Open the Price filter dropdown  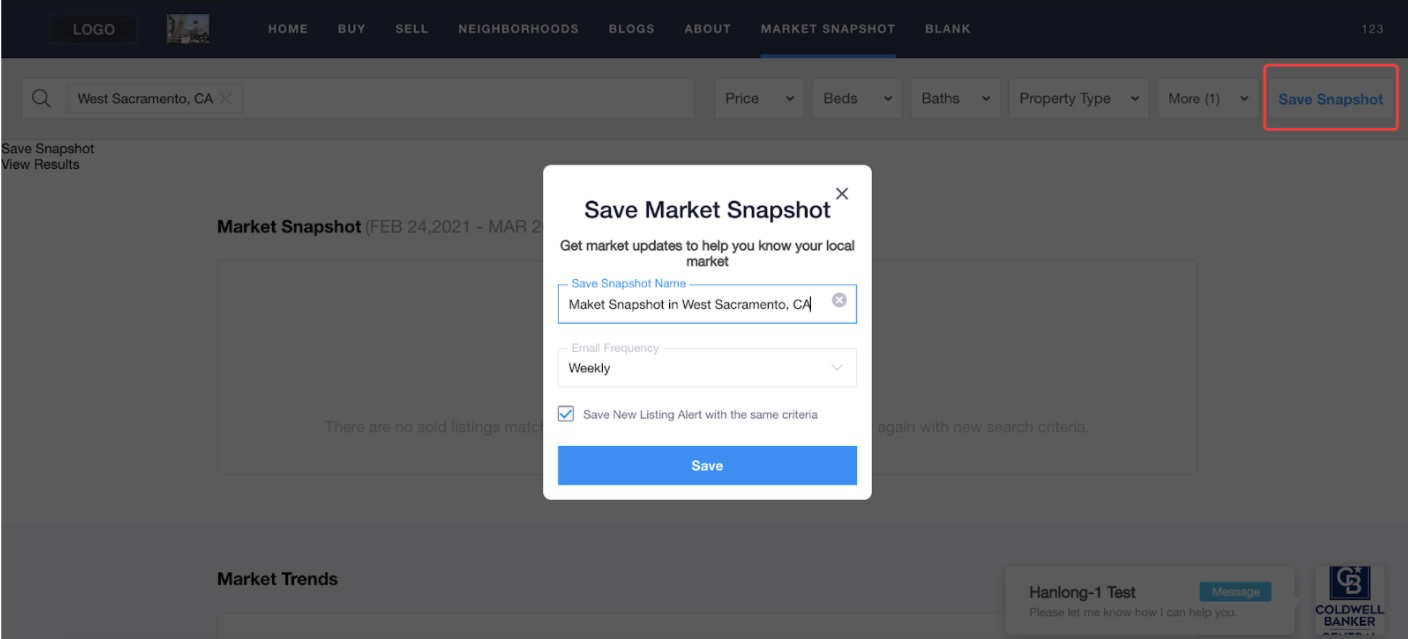[760, 98]
